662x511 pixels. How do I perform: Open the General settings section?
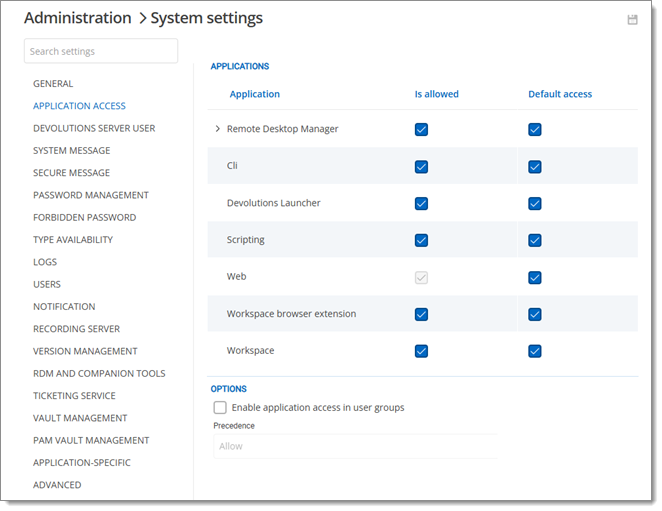[53, 84]
